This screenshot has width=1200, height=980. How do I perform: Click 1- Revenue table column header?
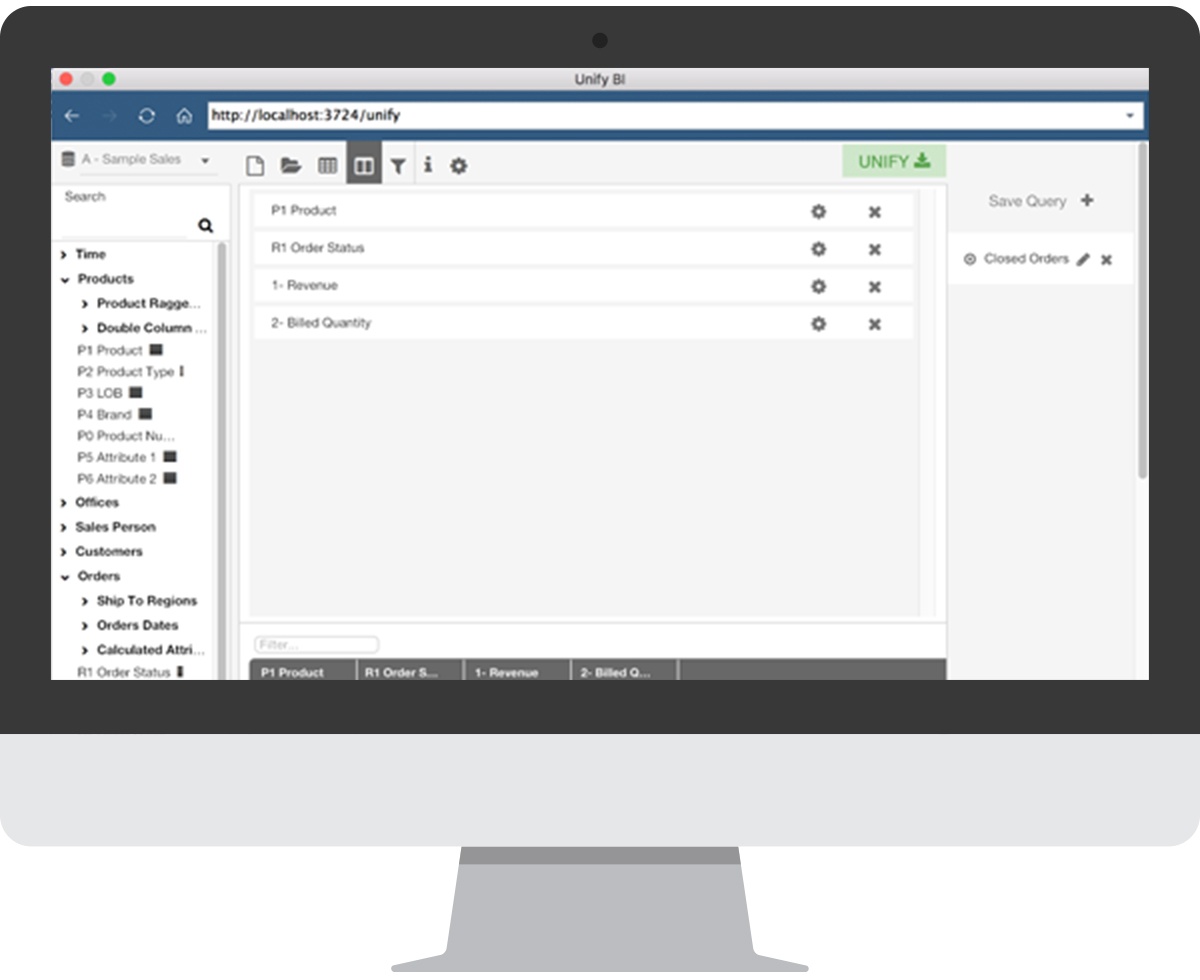tap(517, 671)
